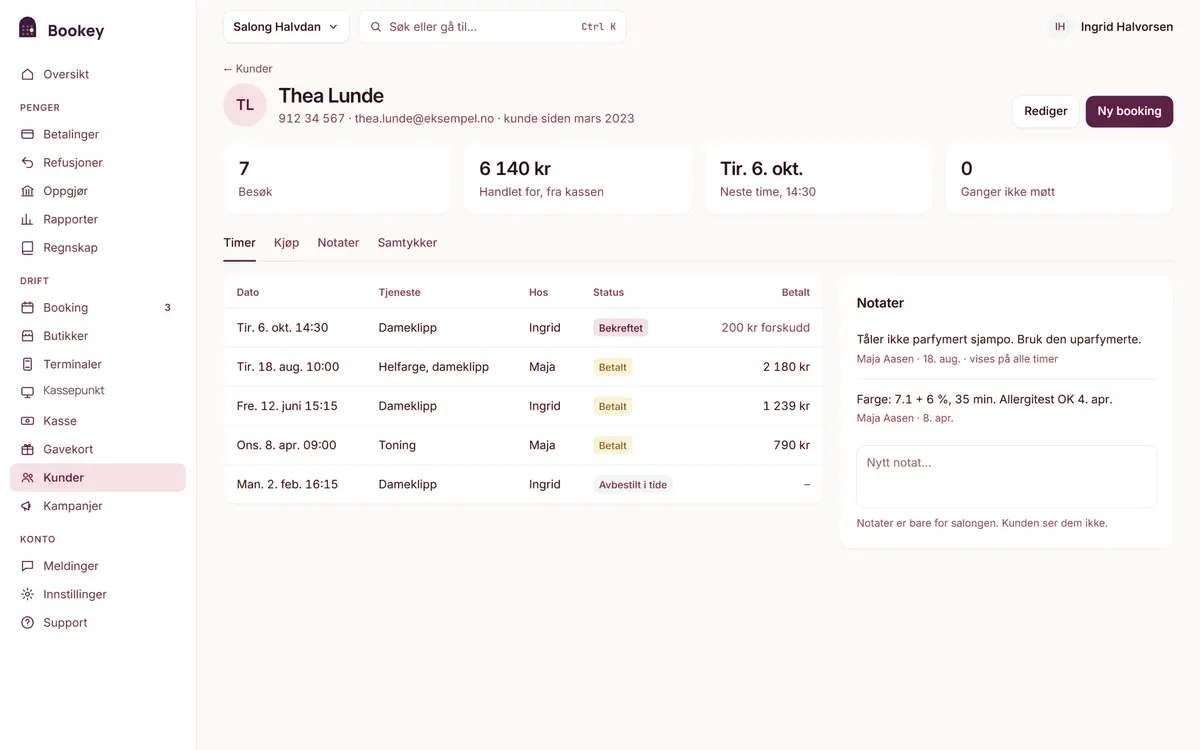Viewport: 1200px width, 750px height.
Task: Click the Kunder people icon in sidebar
Action: click(28, 478)
